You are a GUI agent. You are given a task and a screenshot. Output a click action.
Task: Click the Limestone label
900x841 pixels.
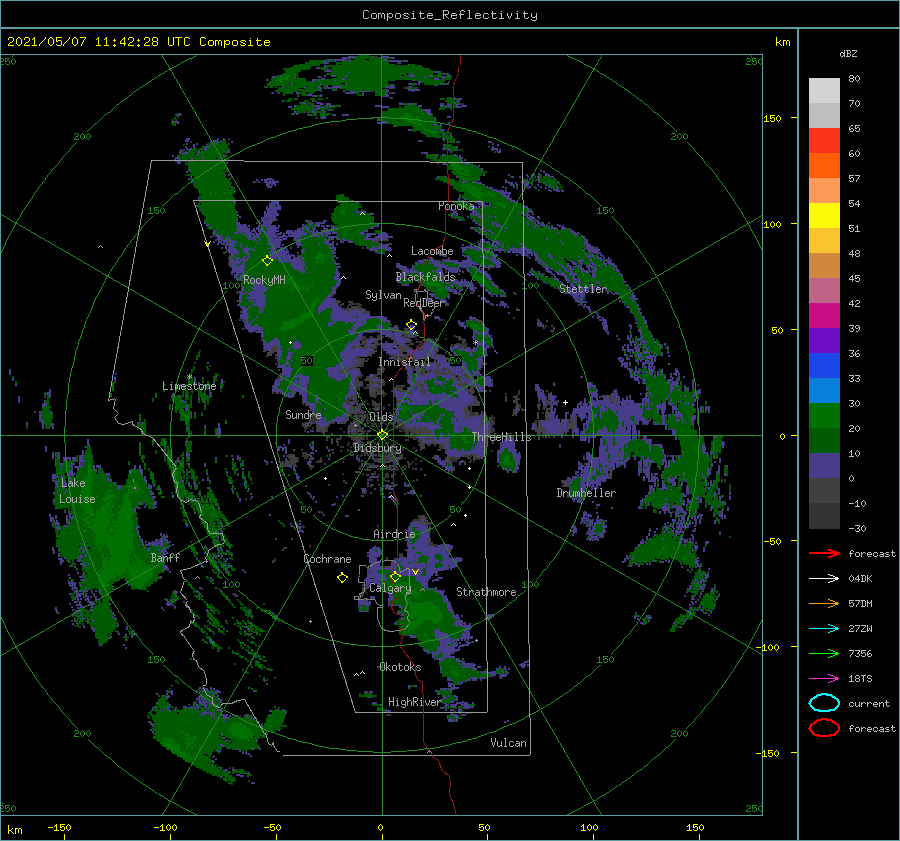point(189,386)
